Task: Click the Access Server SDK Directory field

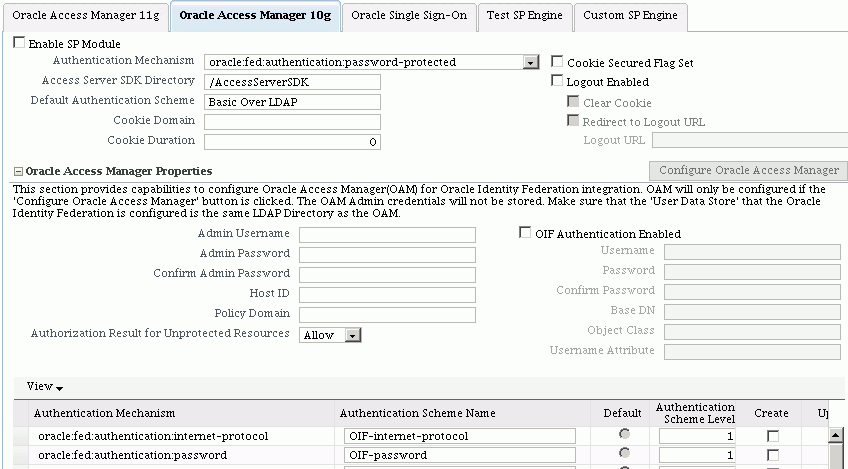Action: [292, 82]
